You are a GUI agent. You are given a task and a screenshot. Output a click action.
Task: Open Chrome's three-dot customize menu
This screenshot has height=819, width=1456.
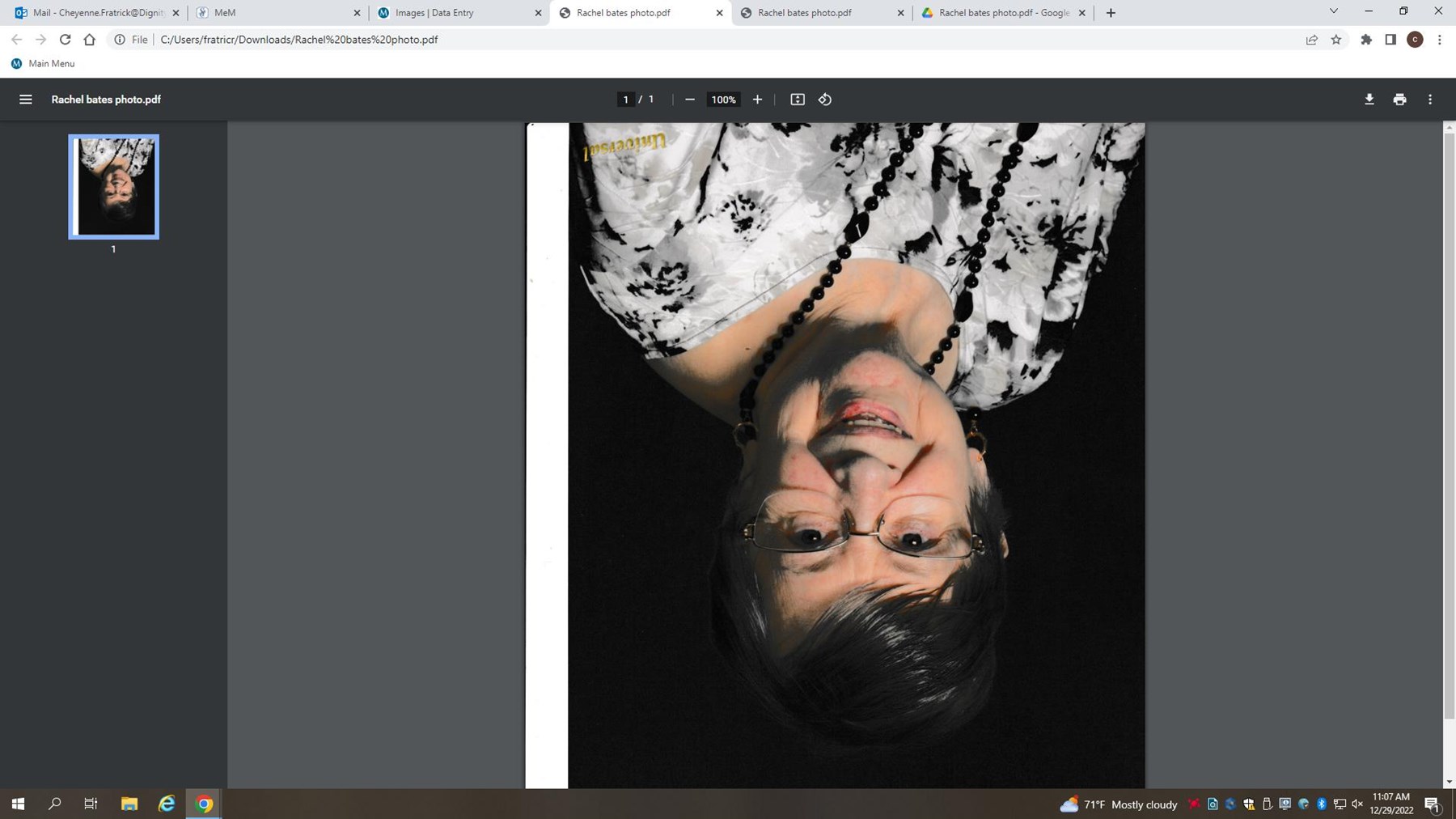(x=1439, y=40)
